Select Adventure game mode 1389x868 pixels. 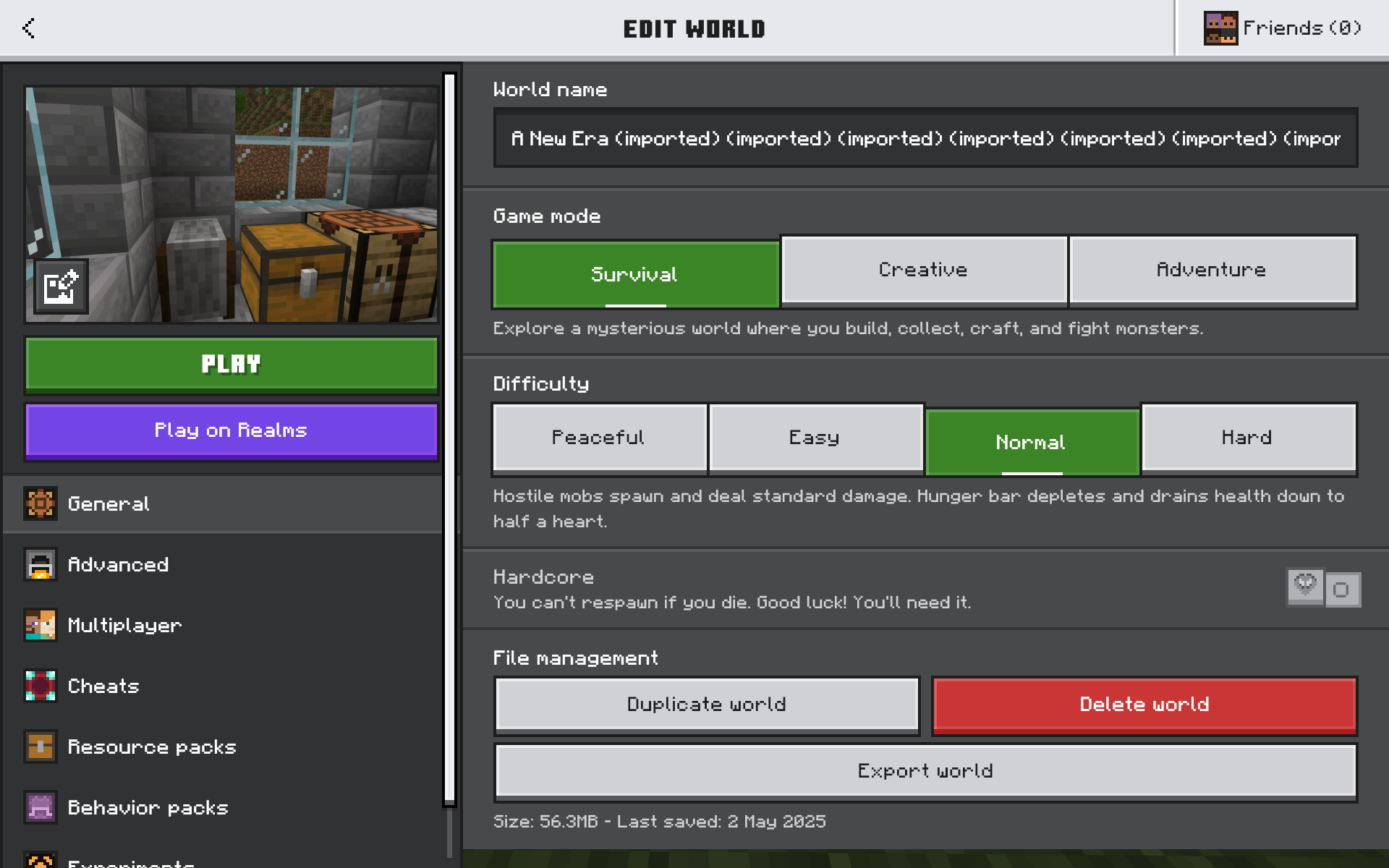[1211, 270]
